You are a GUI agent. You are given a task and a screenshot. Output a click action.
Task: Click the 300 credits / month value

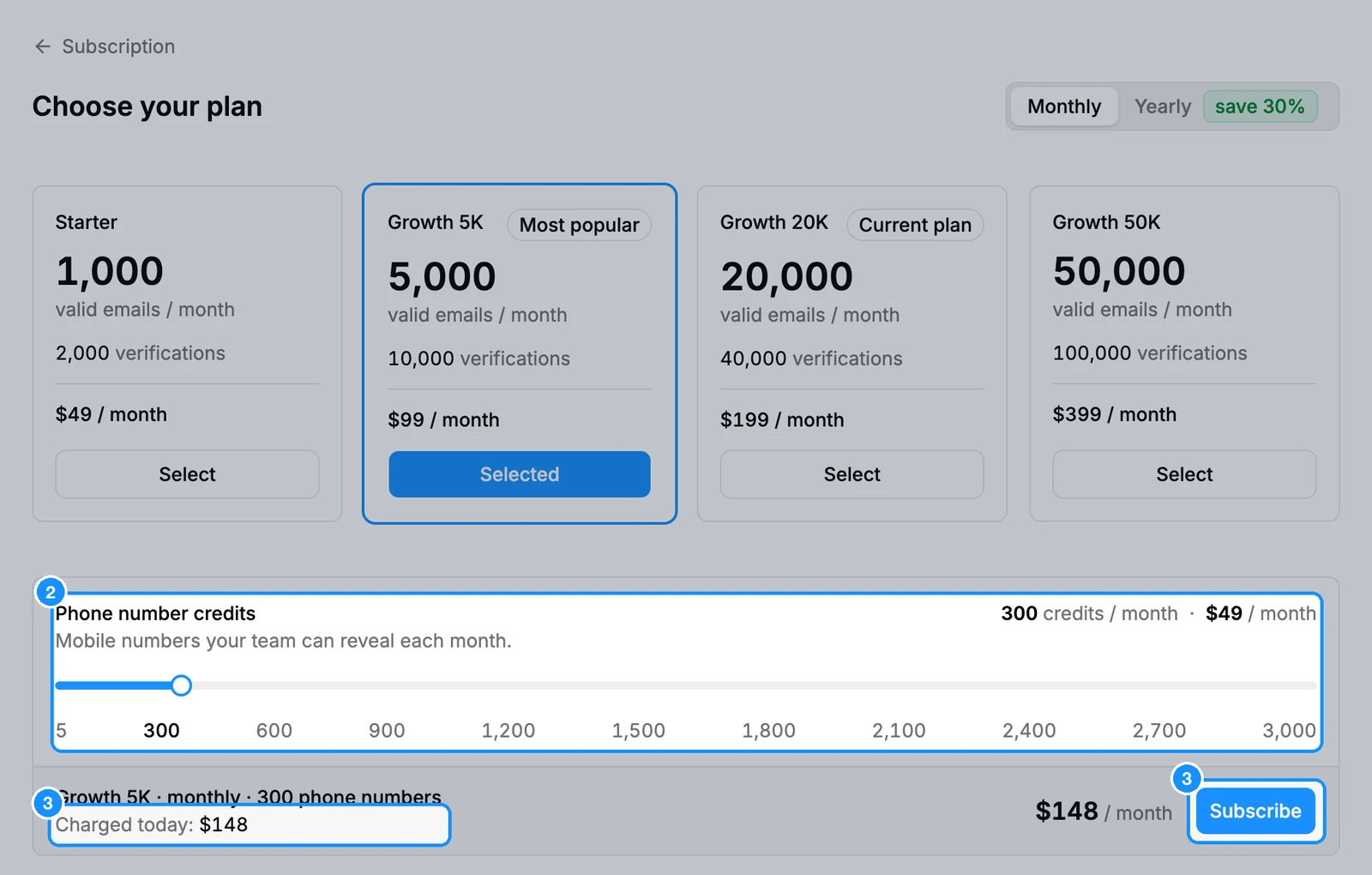pos(1089,613)
